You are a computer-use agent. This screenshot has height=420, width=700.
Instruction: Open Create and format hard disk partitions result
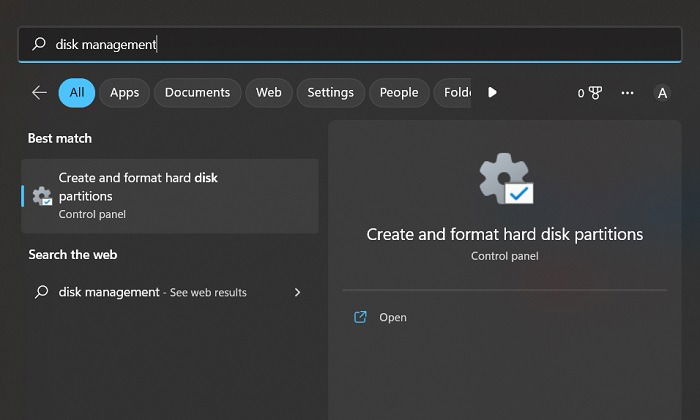click(x=170, y=196)
